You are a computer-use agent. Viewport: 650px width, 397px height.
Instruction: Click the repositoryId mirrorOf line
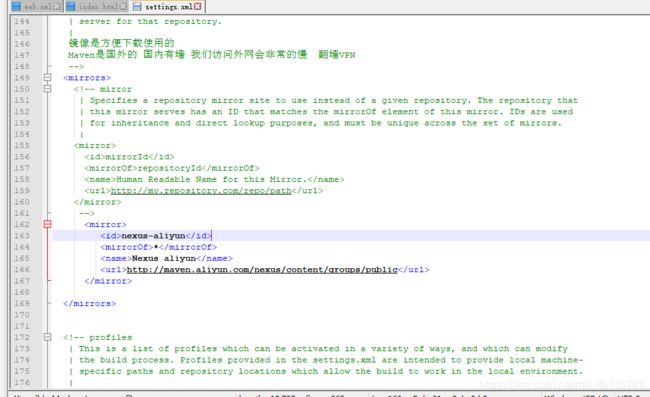[x=172, y=168]
